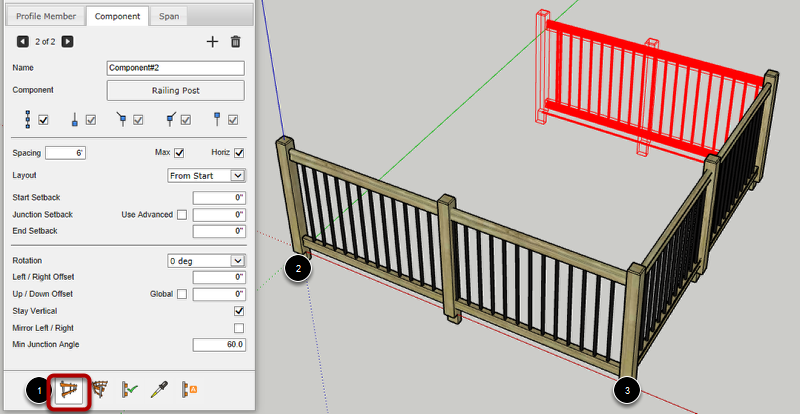Select the second fence assembly tool icon

100,390
